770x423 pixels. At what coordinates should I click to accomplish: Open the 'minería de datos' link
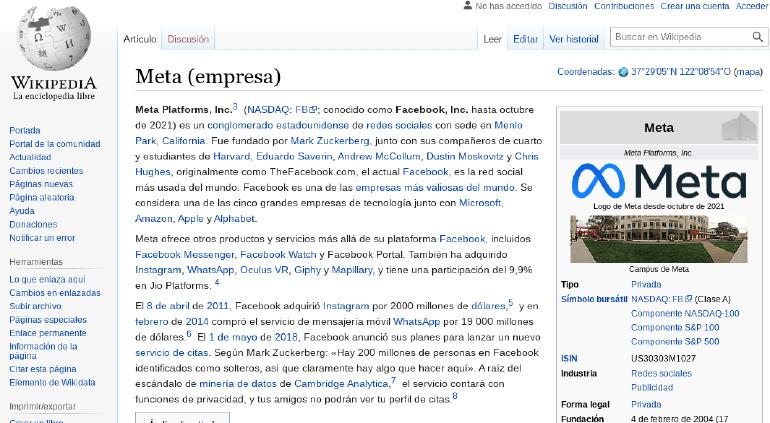(x=238, y=384)
